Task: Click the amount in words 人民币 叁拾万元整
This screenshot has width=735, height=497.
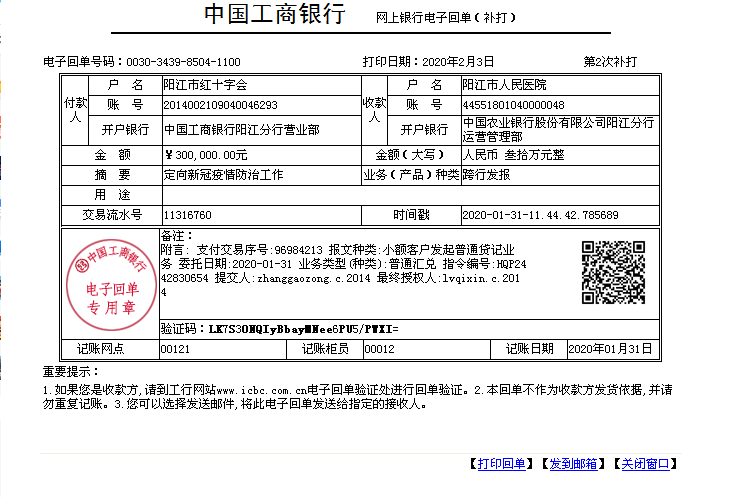Action: 513,155
